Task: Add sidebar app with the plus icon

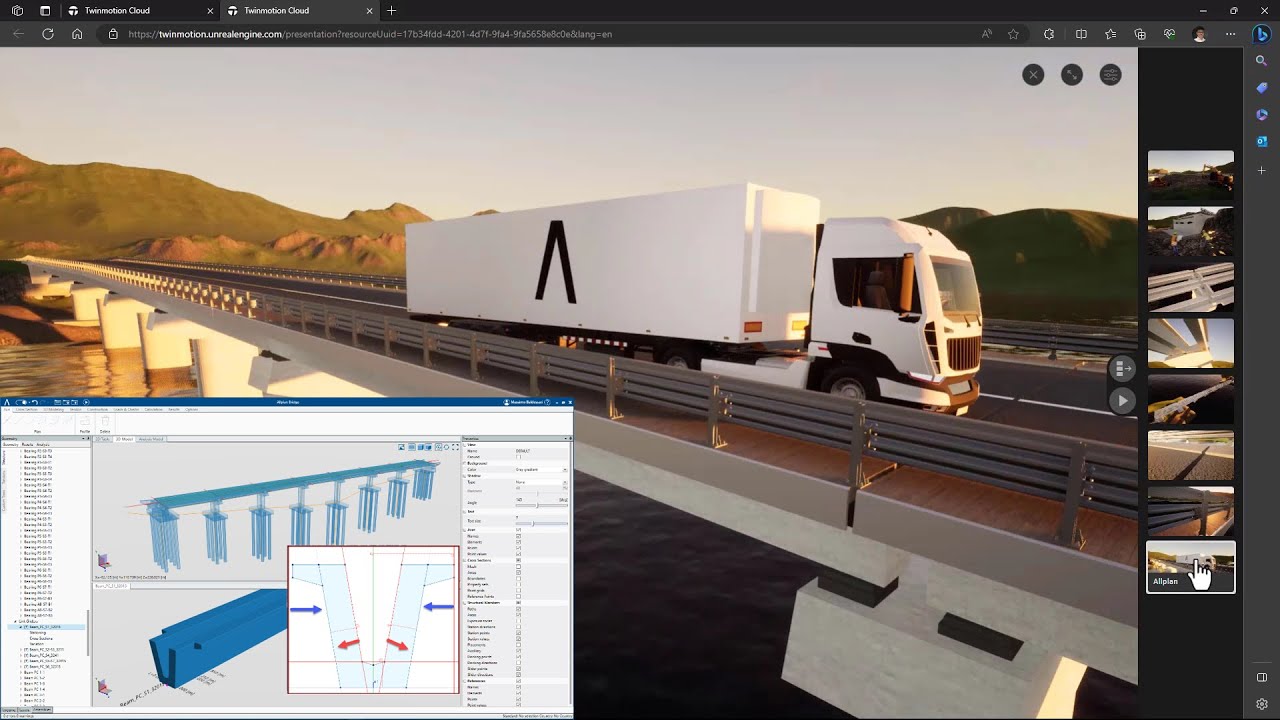Action: pyautogui.click(x=1261, y=170)
